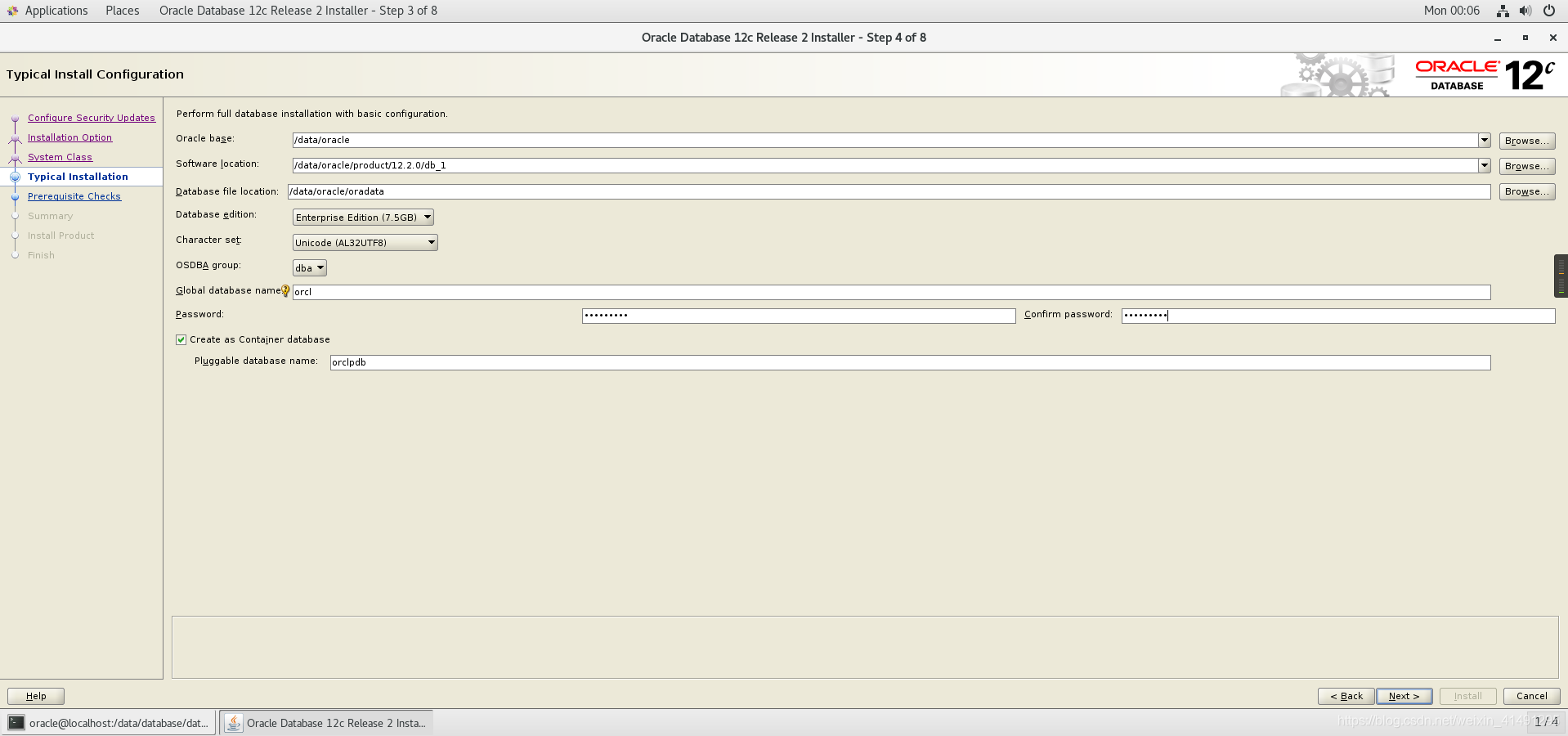Click the Help button

coord(36,696)
